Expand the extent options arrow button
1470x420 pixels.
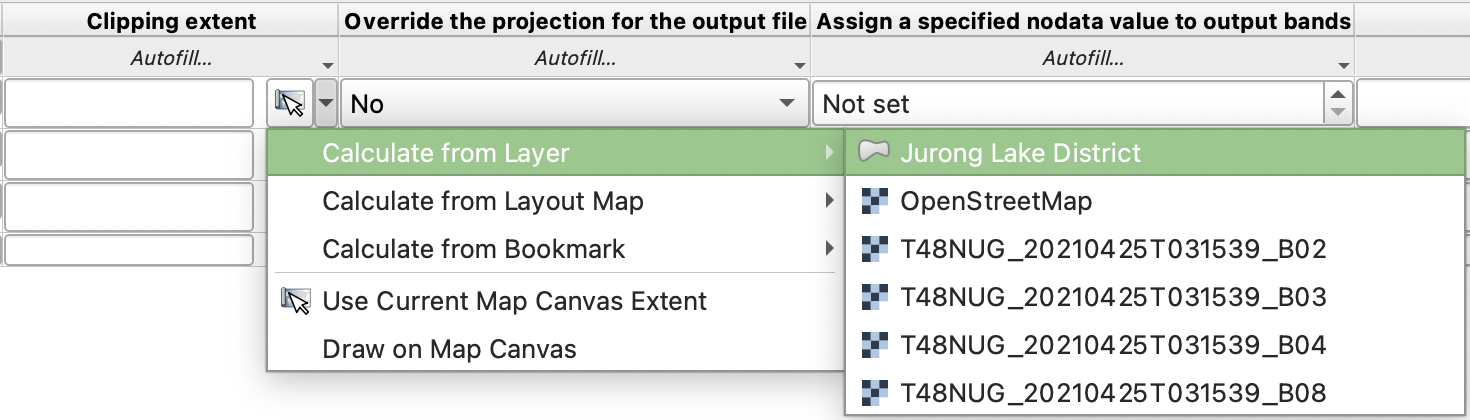[x=326, y=103]
